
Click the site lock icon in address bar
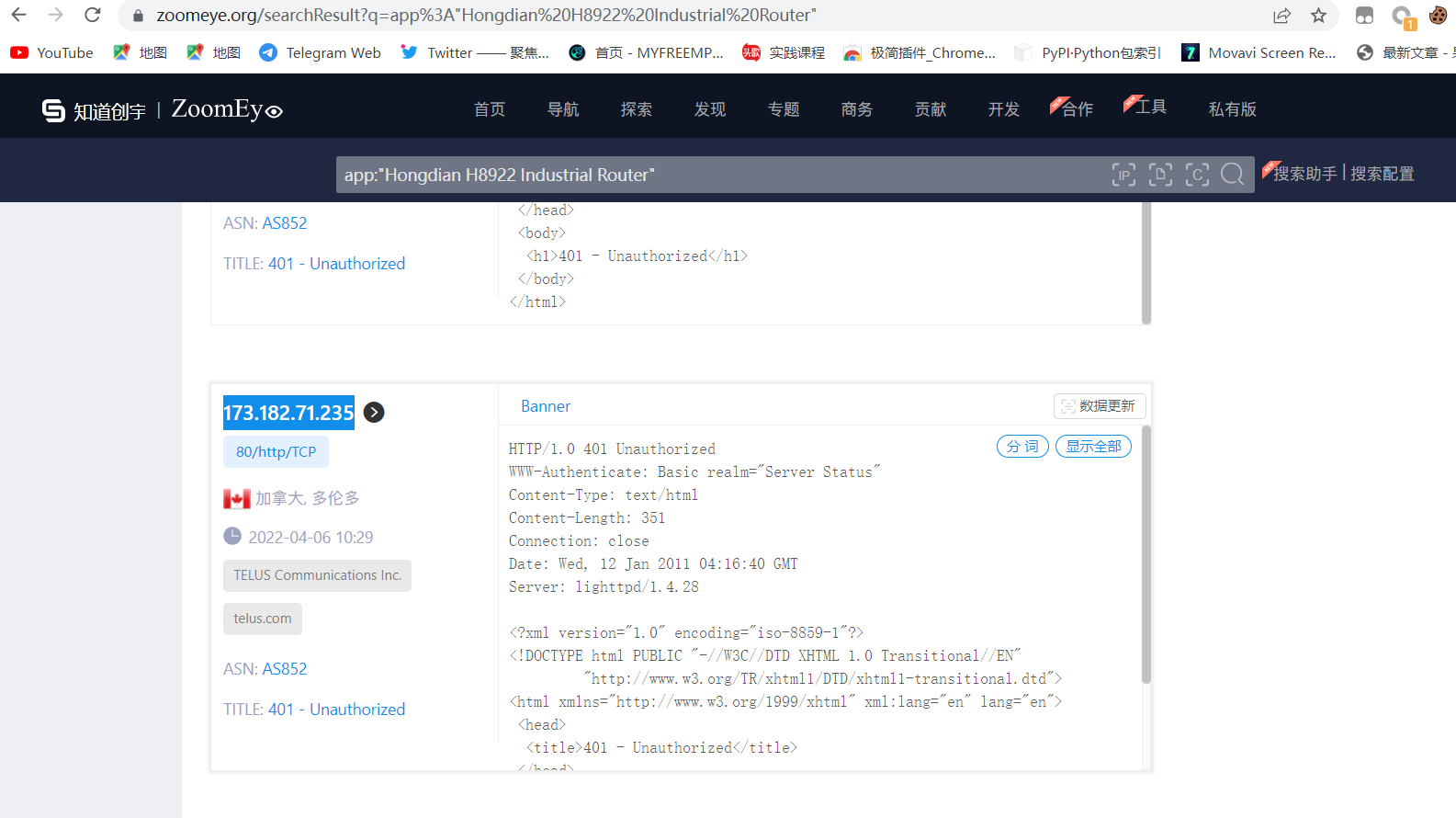[138, 16]
